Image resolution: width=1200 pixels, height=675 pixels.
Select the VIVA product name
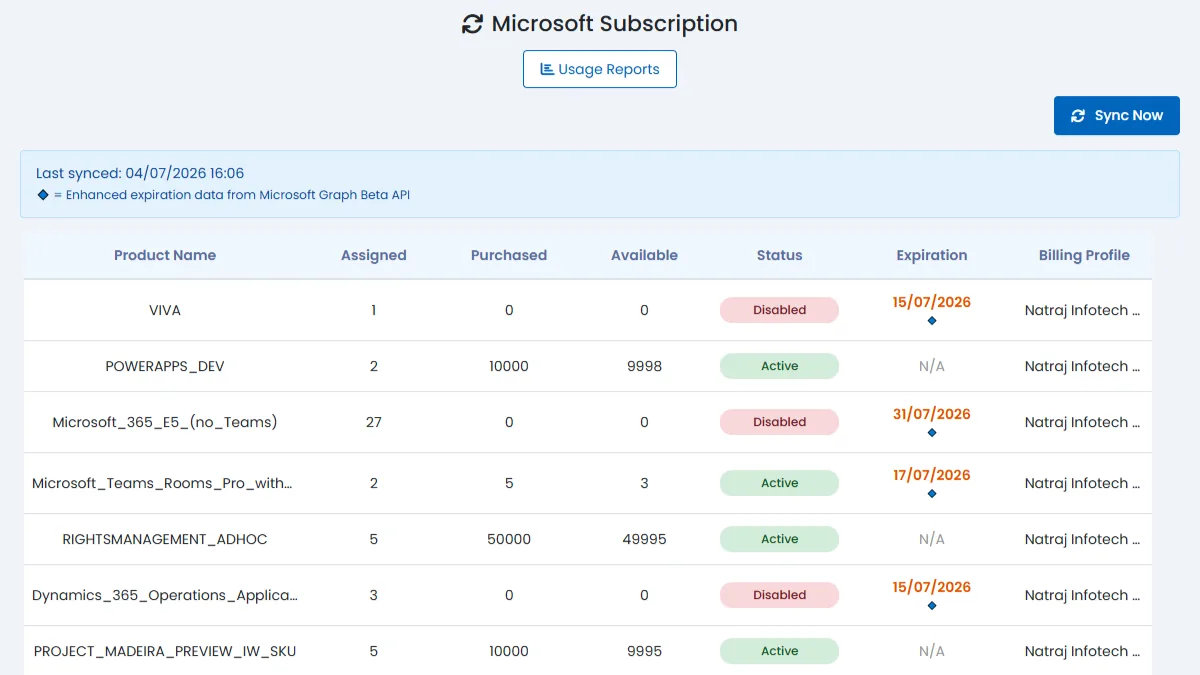(165, 310)
